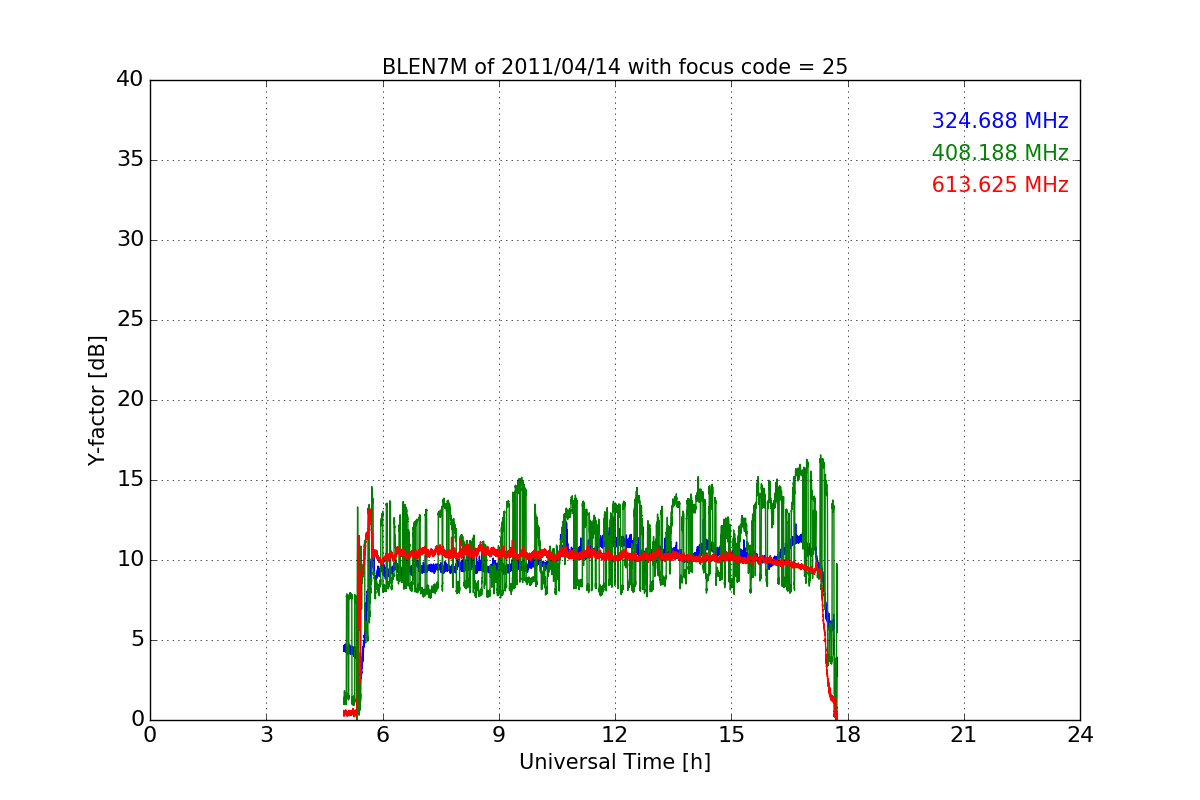Click the y-axis tick label 35
The image size is (1200, 800).
[x=130, y=160]
